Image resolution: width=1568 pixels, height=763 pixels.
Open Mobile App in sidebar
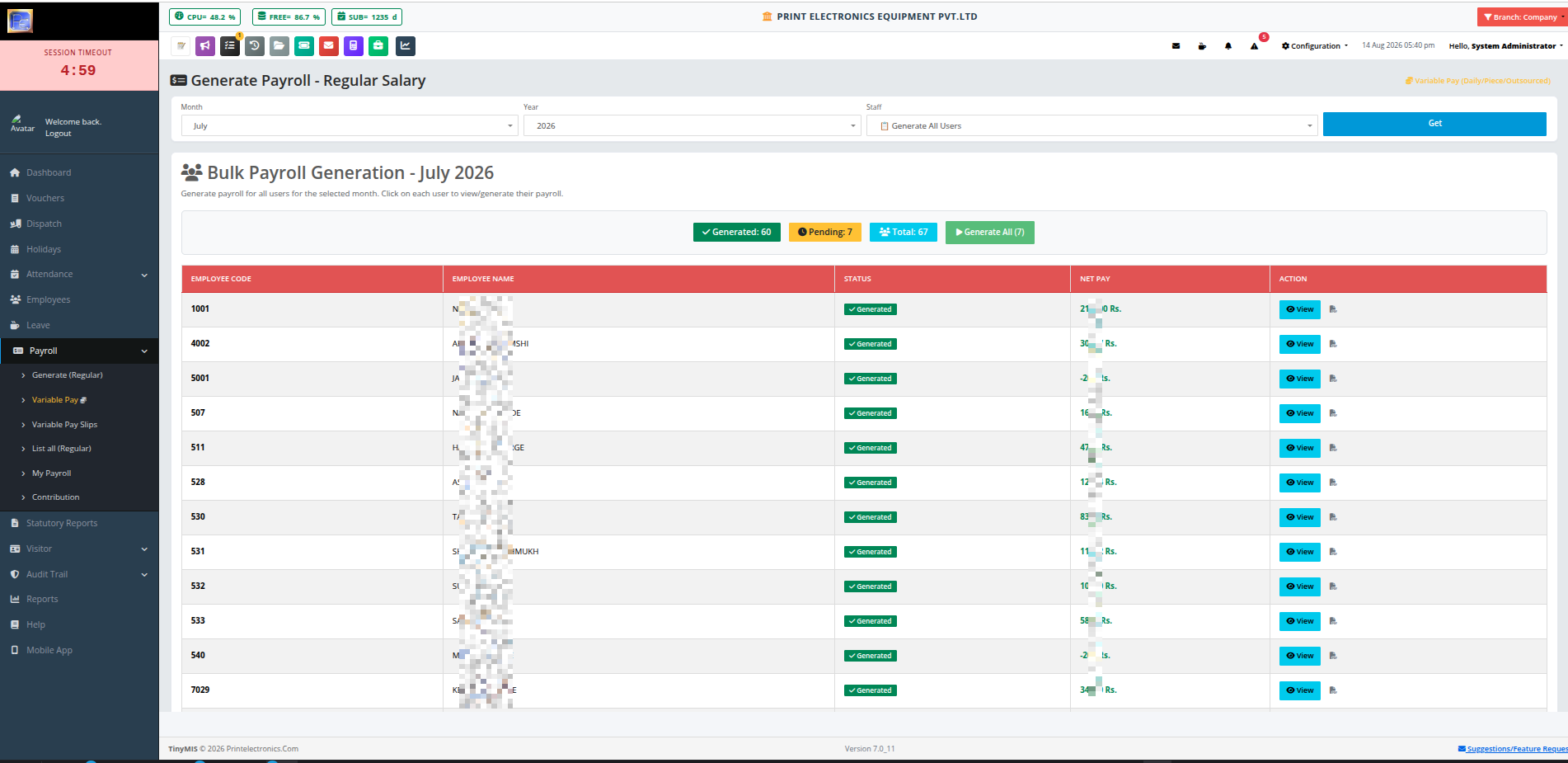(x=49, y=650)
